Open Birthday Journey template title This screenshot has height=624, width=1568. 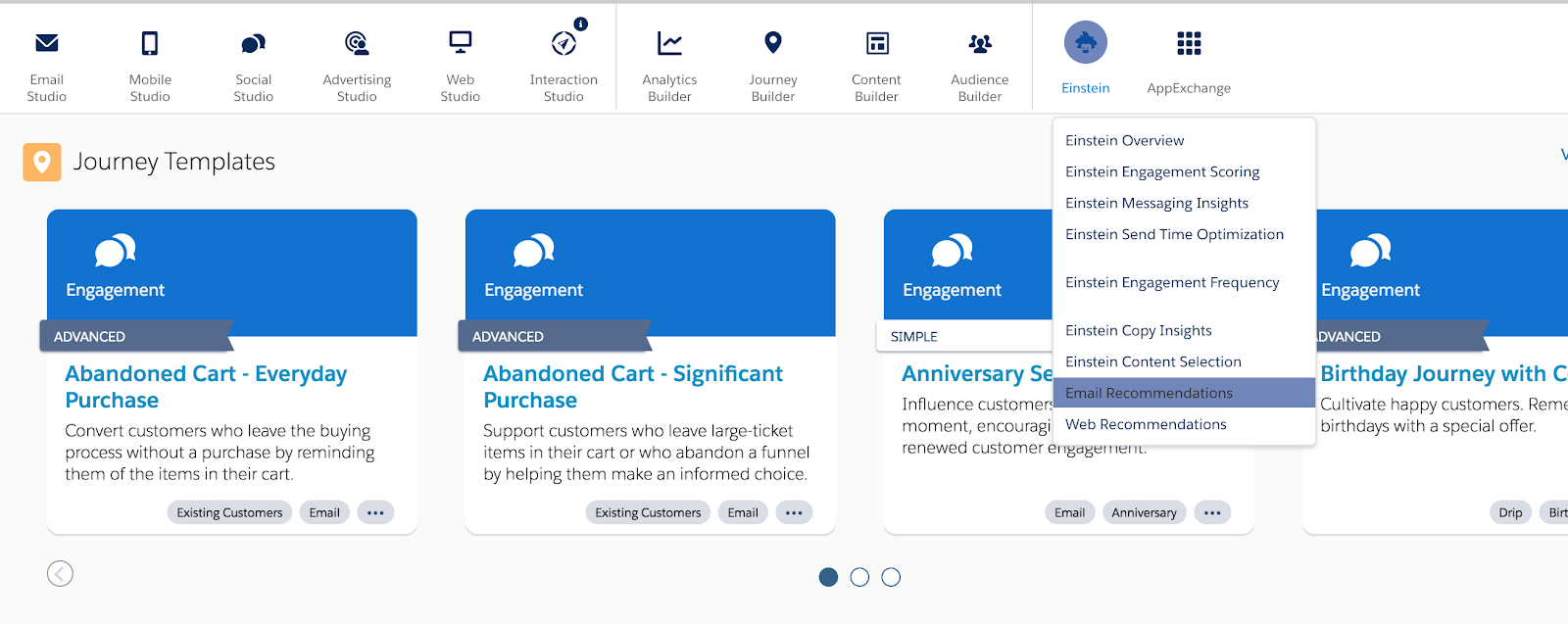[x=1444, y=374]
